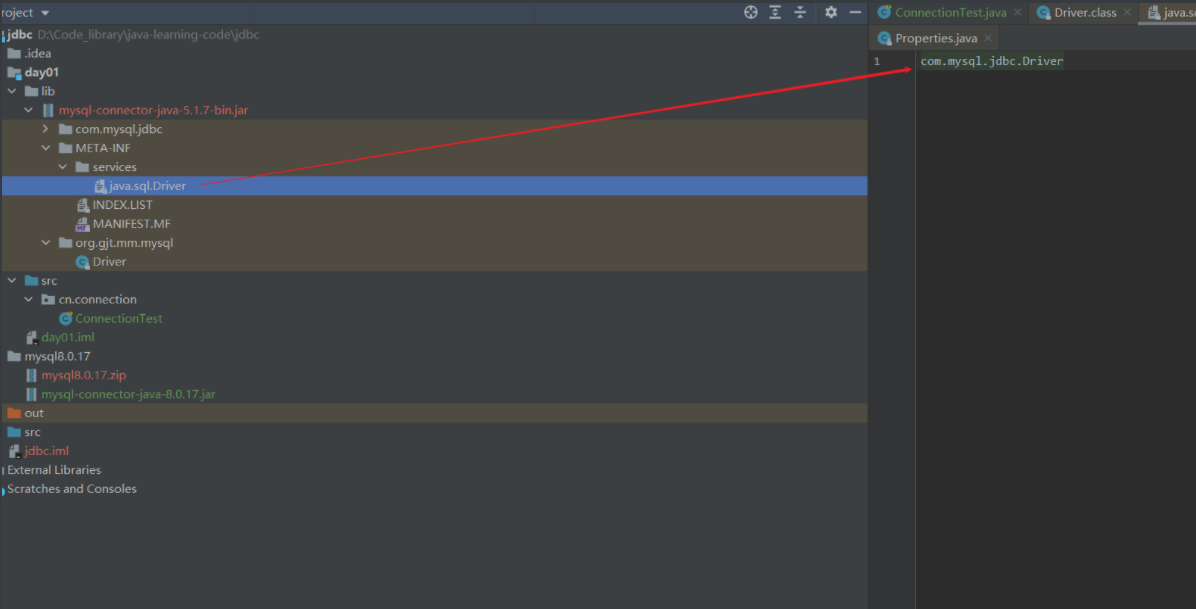Click the services folder icon

pos(82,166)
